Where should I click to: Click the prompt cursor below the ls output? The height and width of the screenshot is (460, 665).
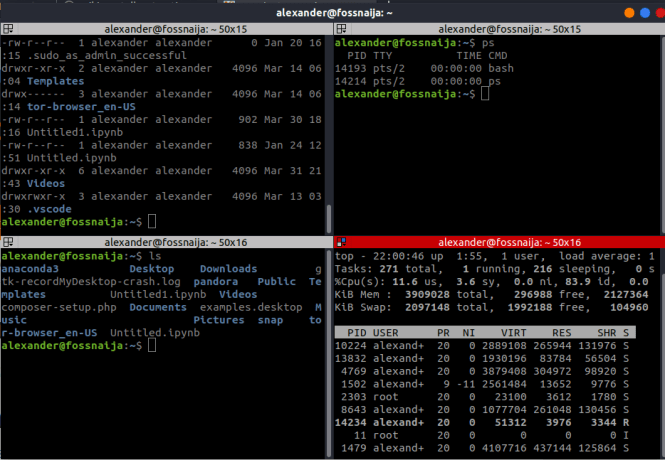click(x=152, y=346)
